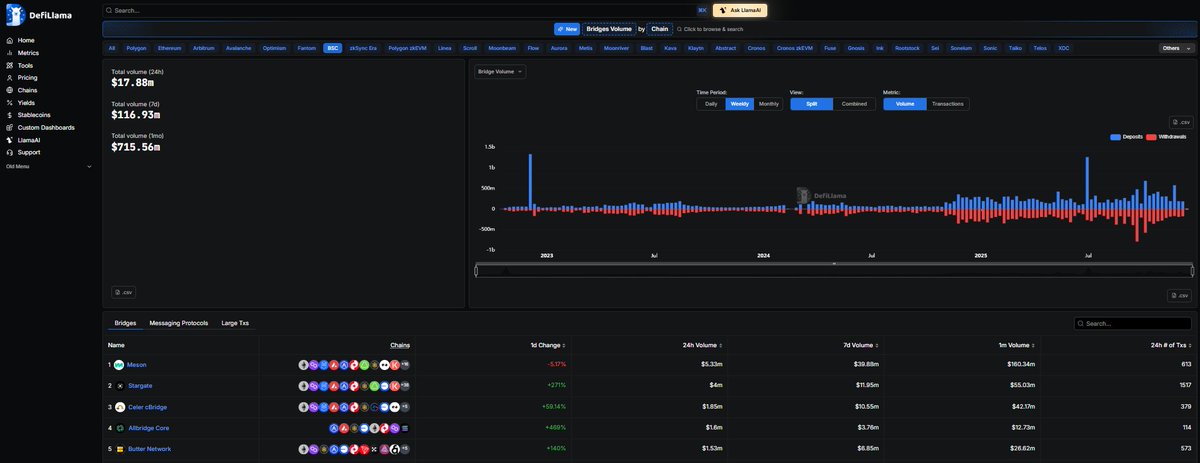This screenshot has width=1200, height=463.
Task: Download the .csv below the chart
Action: 1180,296
